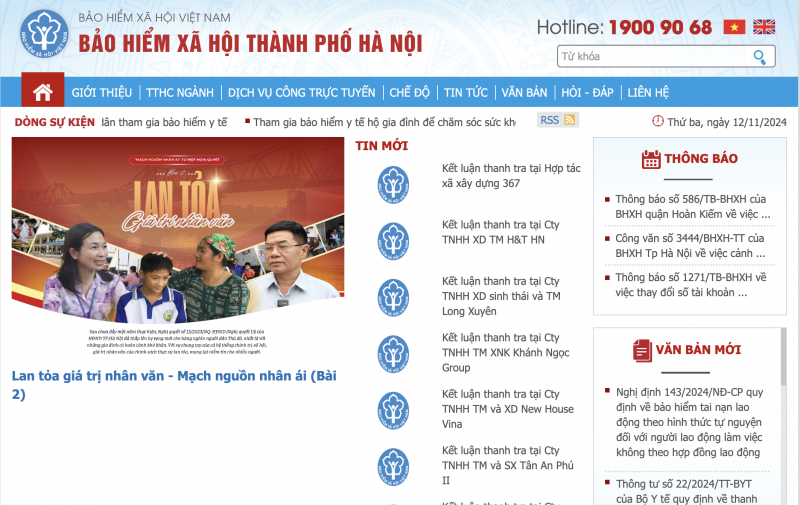800x505 pixels.
Task: Click the Văn bản mới document icon
Action: 643,350
